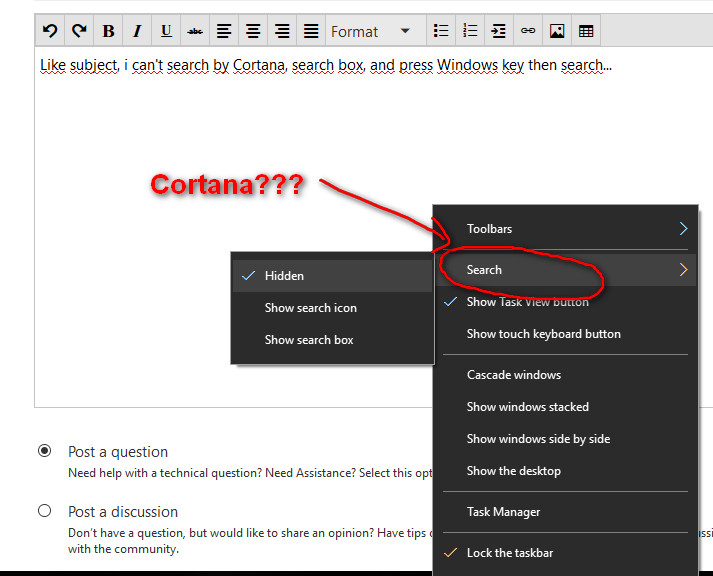Toggle Bold formatting
This screenshot has width=713, height=576.
coord(108,31)
